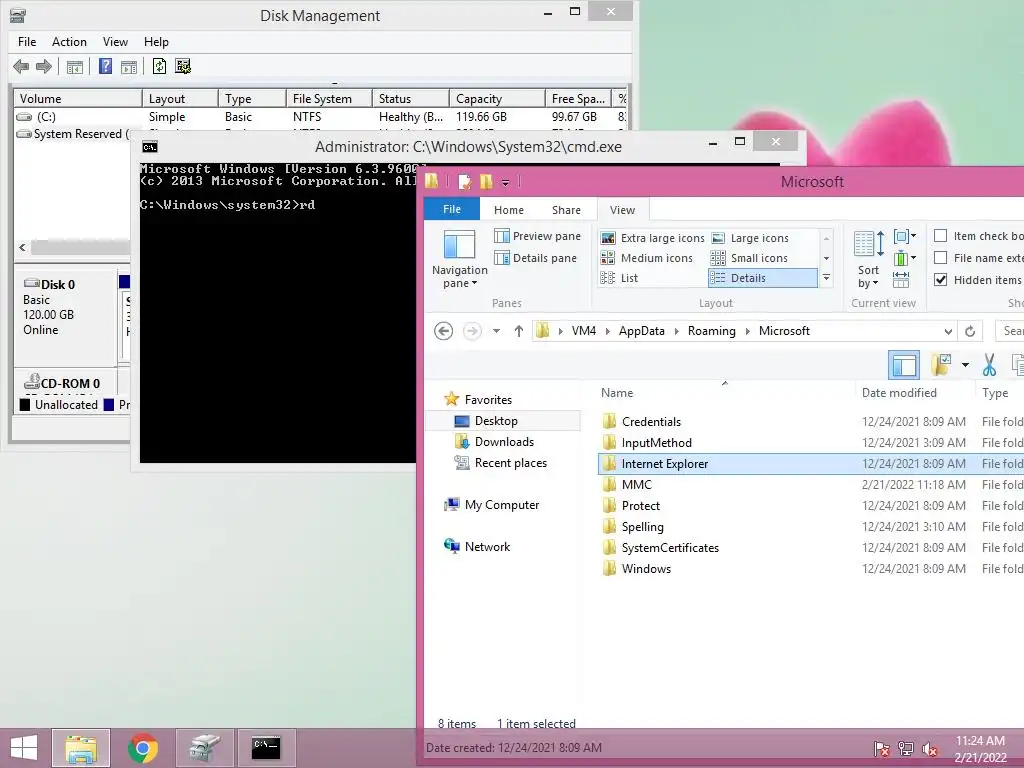Open the new folder dropdown arrow
The height and width of the screenshot is (768, 1024).
click(965, 365)
